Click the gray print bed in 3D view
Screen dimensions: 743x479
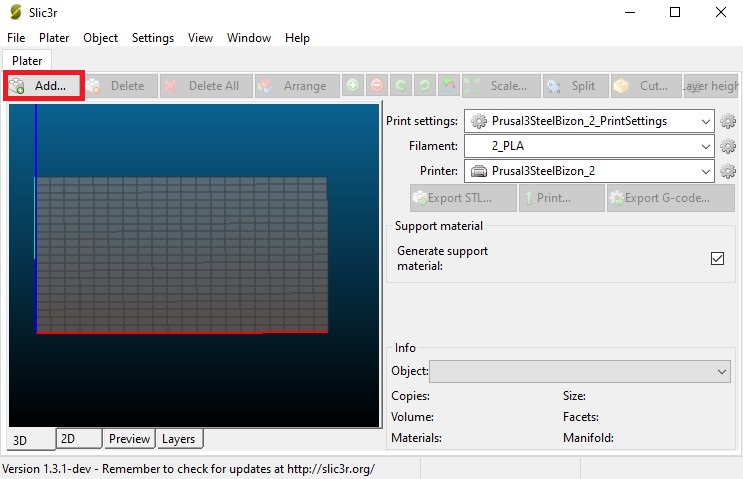(x=180, y=254)
